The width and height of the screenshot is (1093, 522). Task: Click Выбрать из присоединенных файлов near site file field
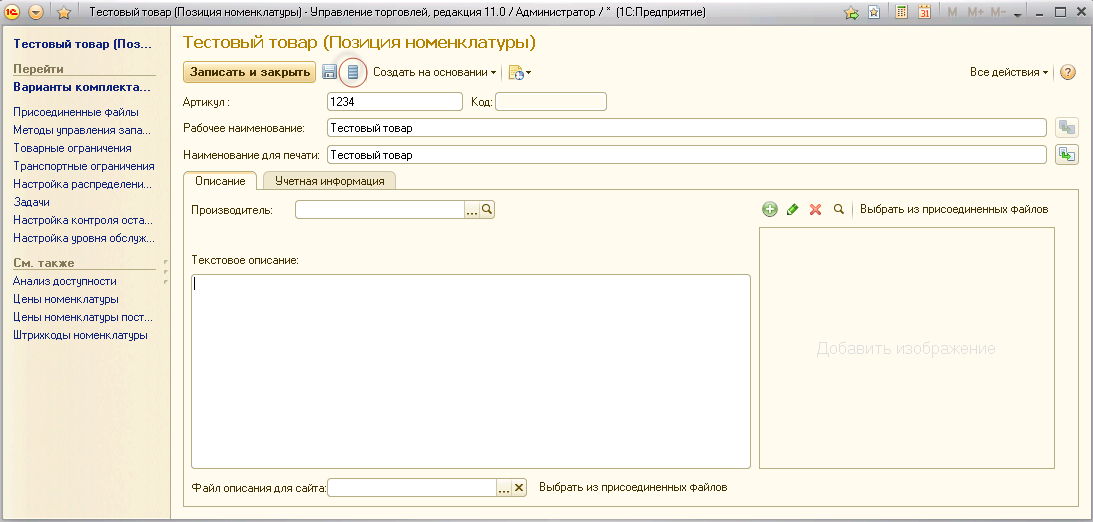click(x=633, y=487)
